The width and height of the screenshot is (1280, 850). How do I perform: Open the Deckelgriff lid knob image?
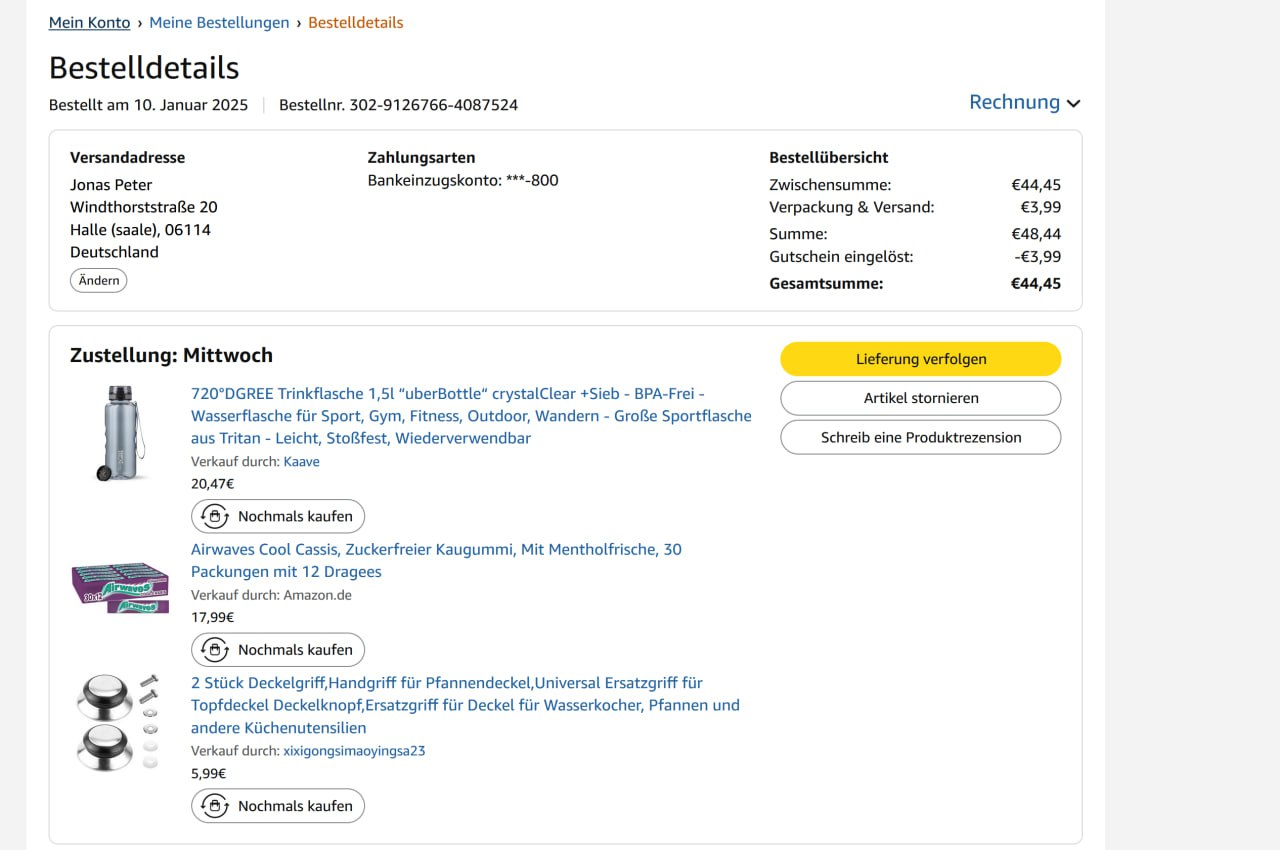(x=118, y=721)
